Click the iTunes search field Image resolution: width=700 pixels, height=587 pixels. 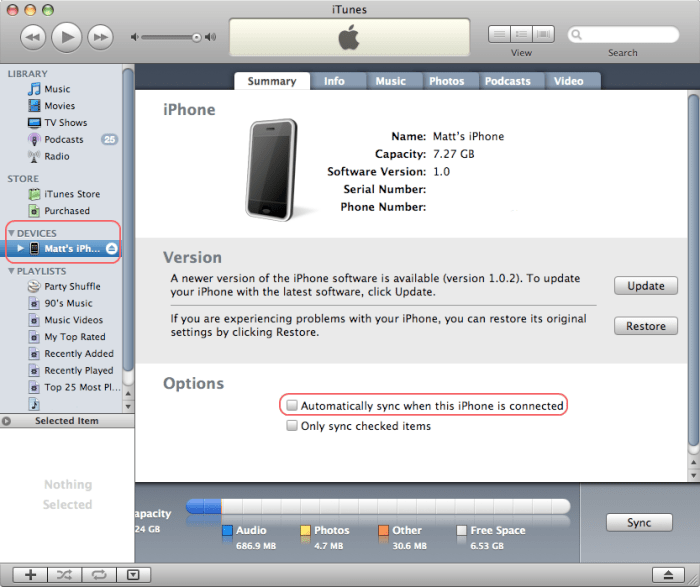623,35
